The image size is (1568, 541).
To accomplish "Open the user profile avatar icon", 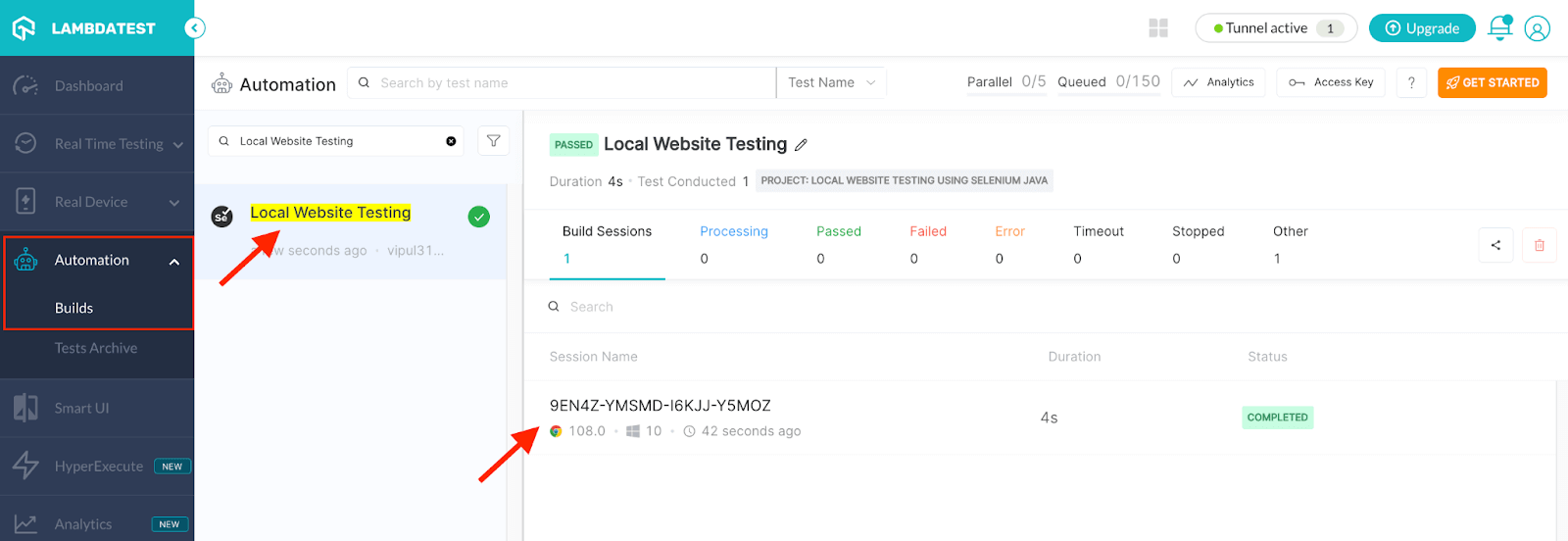I will (1538, 28).
